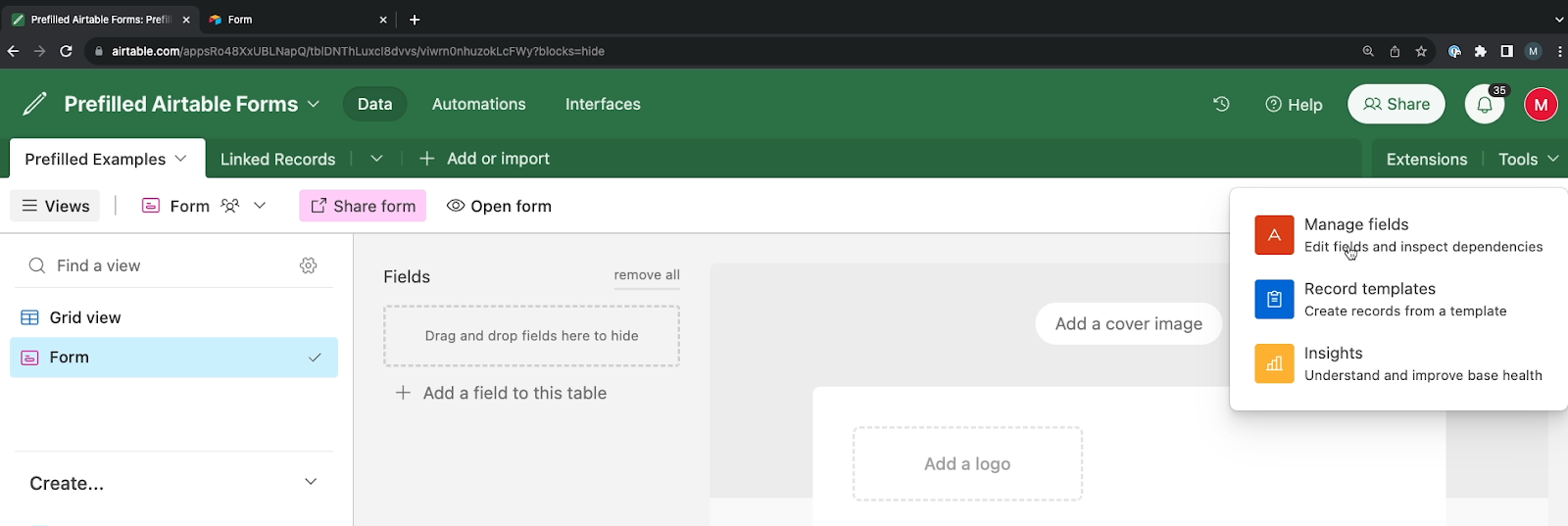Click Add or import
This screenshot has height=526, width=1568.
pos(484,159)
